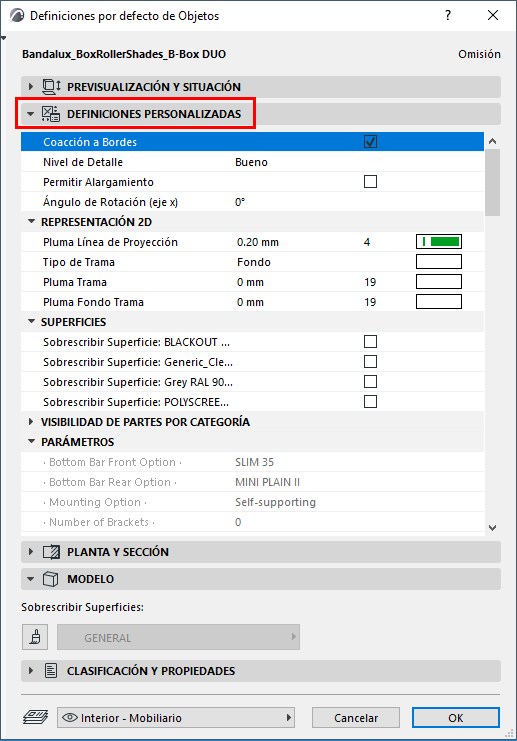
Task: Click the Mounting Option value Self-supporting
Action: tap(276, 502)
